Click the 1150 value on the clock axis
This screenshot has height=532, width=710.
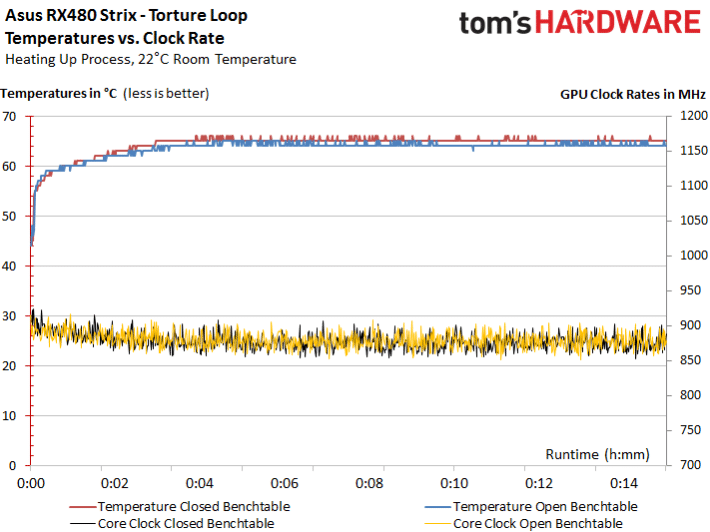click(x=694, y=151)
